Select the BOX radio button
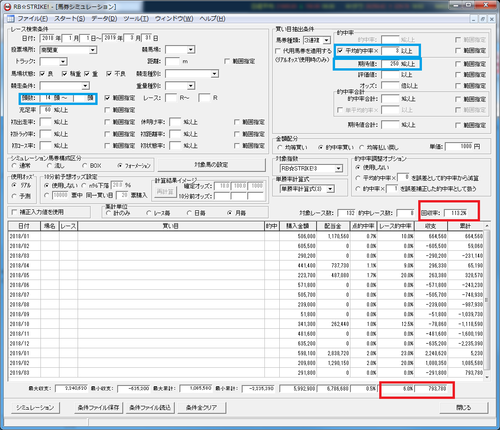This screenshot has width=500, height=430. click(85, 166)
